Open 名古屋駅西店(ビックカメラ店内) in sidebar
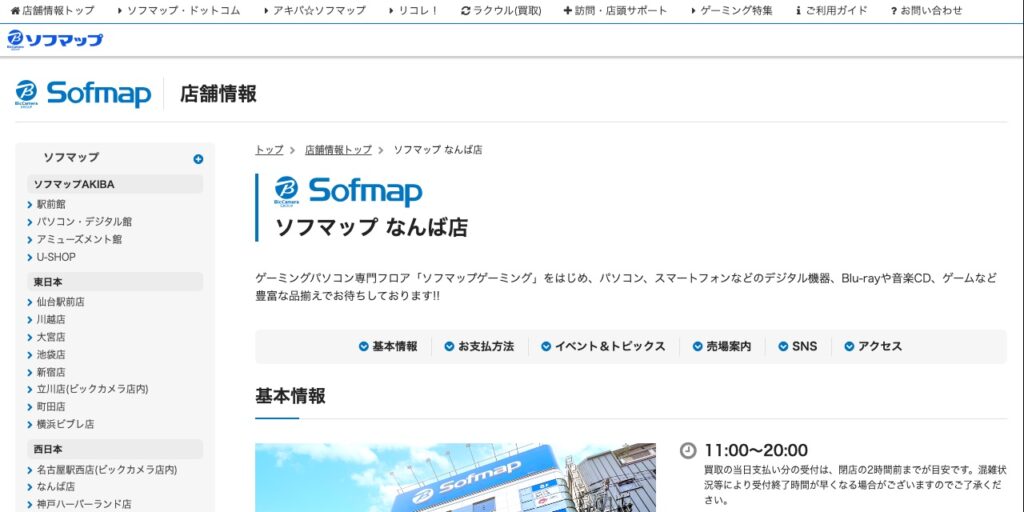The width and height of the screenshot is (1024, 512). click(x=107, y=470)
